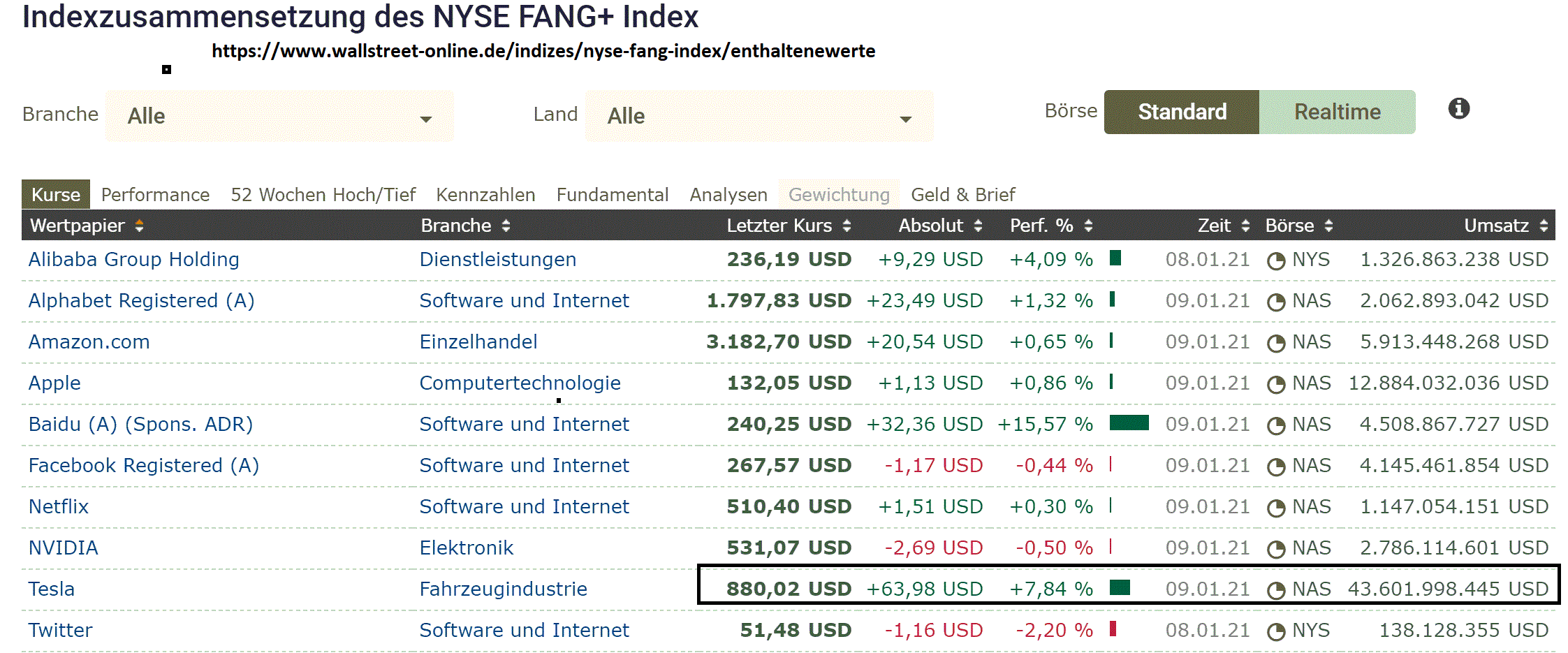Open the Tesla stock page link
1568x653 pixels.
[x=51, y=589]
